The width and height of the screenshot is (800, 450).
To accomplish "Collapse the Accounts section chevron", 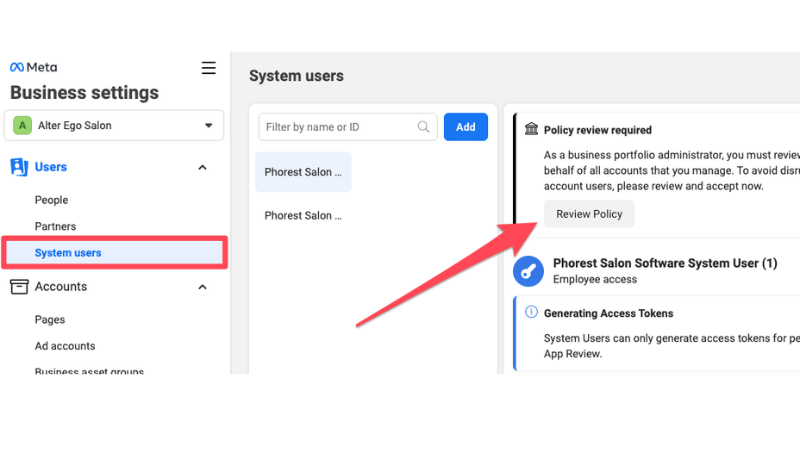I will tap(202, 287).
